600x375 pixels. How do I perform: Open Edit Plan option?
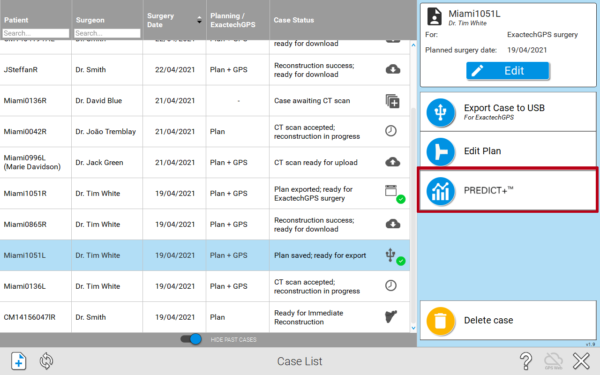coord(508,151)
